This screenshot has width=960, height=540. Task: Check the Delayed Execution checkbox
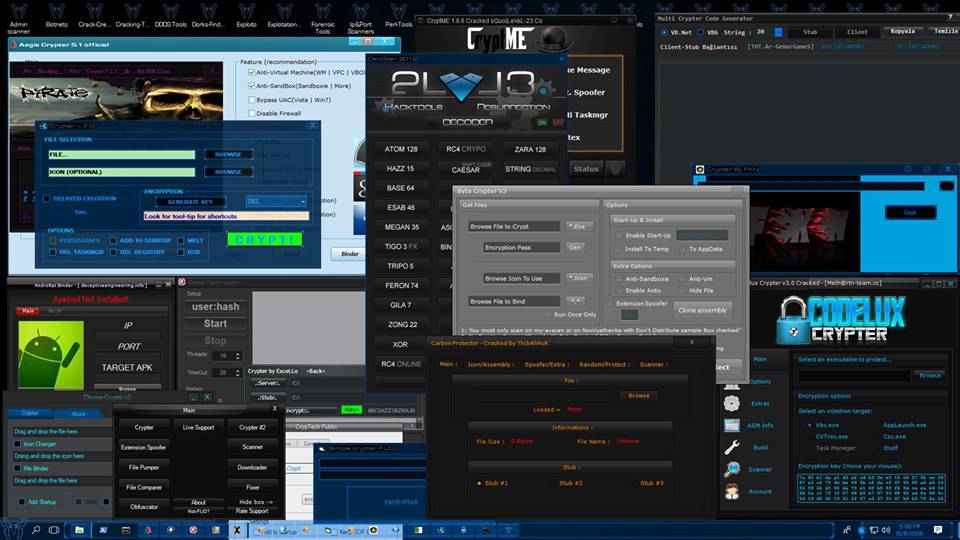point(47,198)
